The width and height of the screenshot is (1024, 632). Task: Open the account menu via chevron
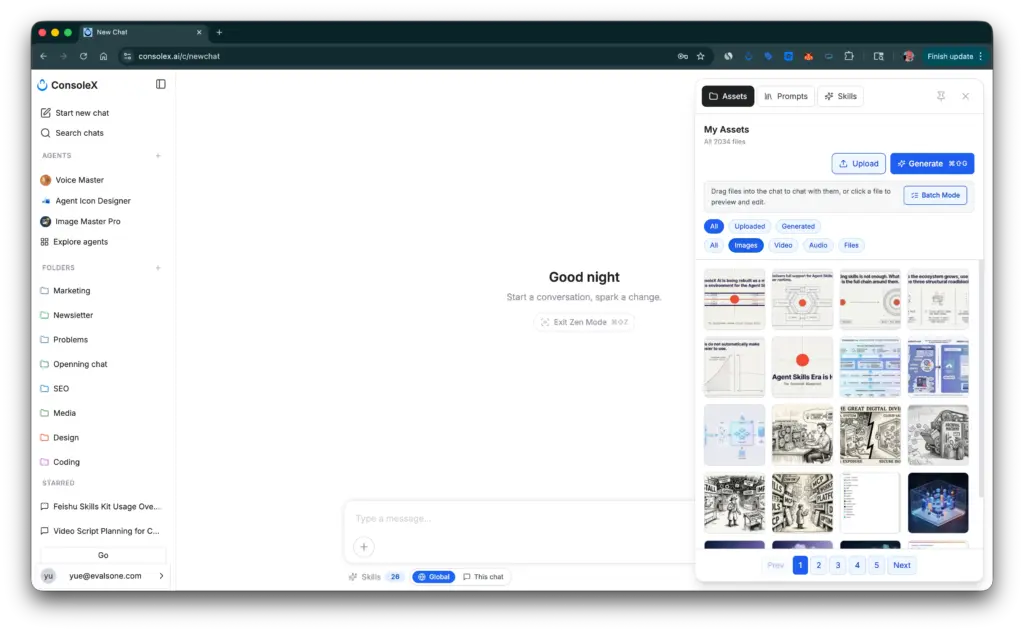pyautogui.click(x=160, y=575)
